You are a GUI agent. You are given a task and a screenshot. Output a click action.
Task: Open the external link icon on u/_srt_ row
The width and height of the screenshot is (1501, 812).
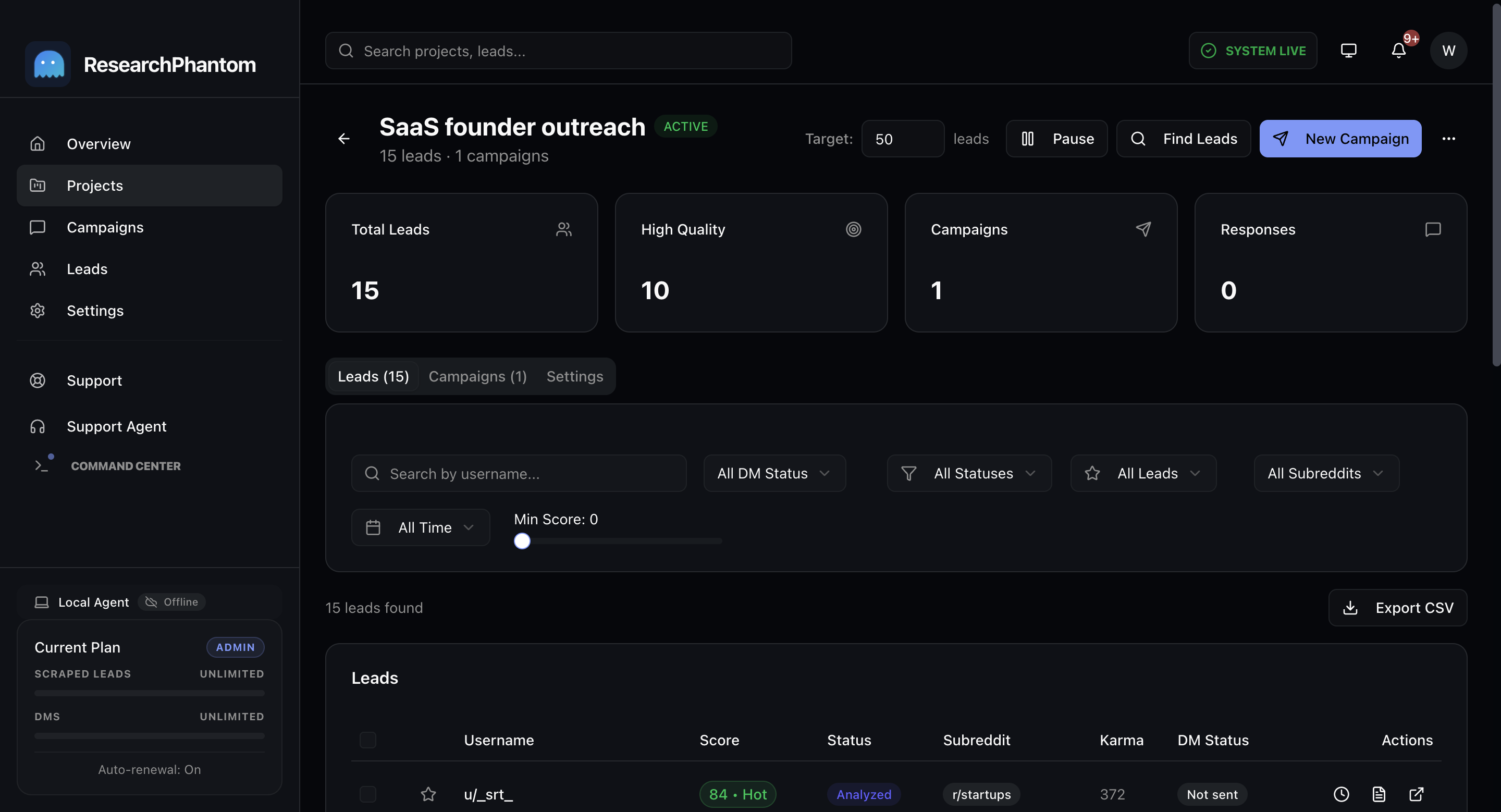tap(1417, 794)
